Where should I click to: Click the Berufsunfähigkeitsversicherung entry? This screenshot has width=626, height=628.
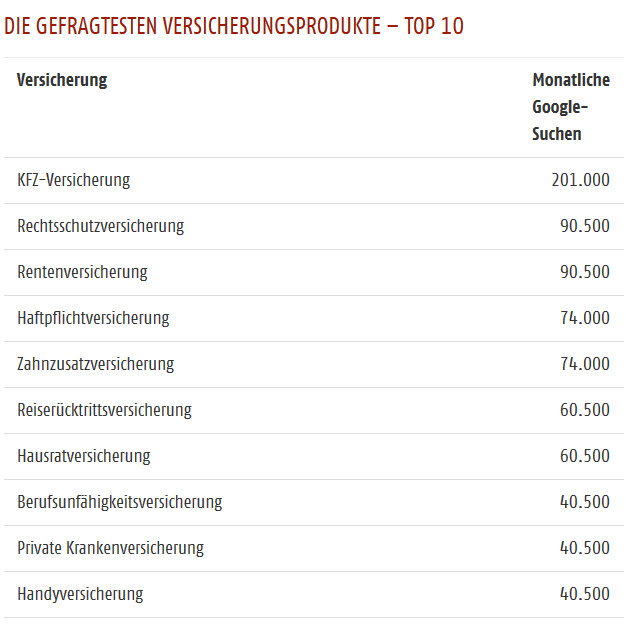[120, 502]
